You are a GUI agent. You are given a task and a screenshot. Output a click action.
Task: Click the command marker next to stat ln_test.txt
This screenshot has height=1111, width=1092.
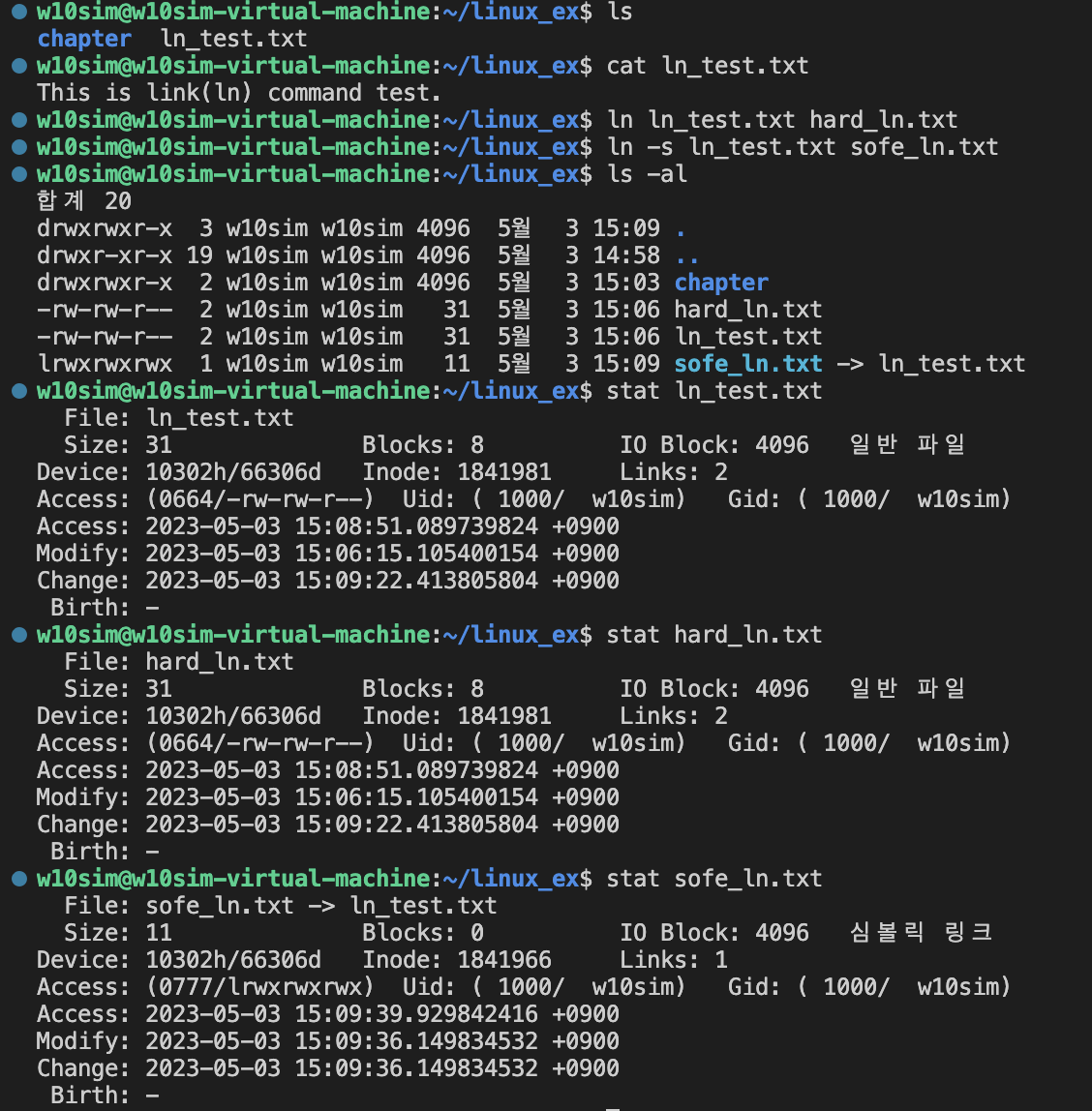pyautogui.click(x=19, y=390)
